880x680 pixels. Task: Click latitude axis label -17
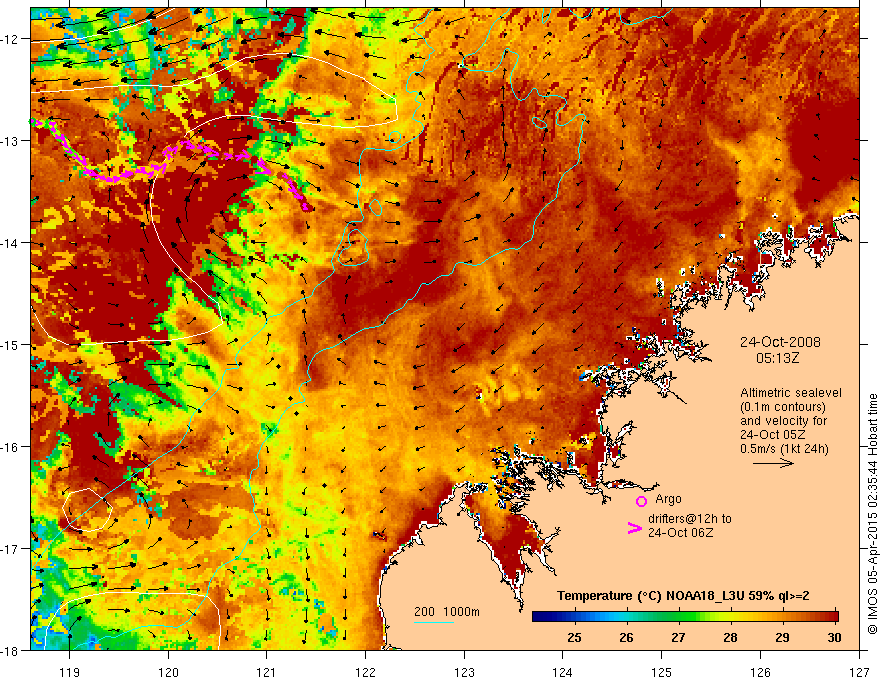[x=11, y=549]
